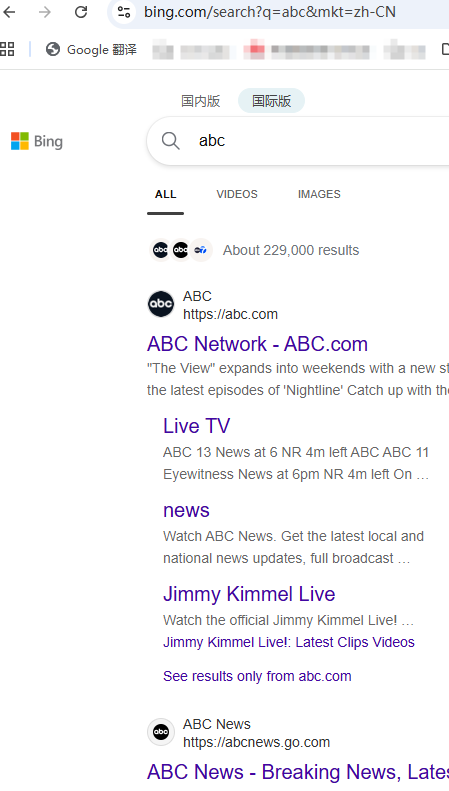Open the Live TV sitelink
The image size is (449, 791).
point(196,426)
